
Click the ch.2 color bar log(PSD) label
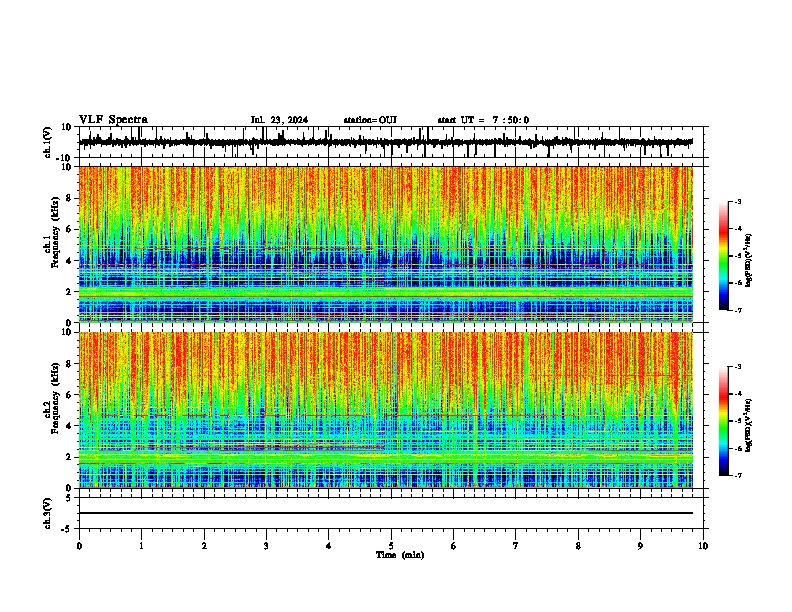coord(748,425)
